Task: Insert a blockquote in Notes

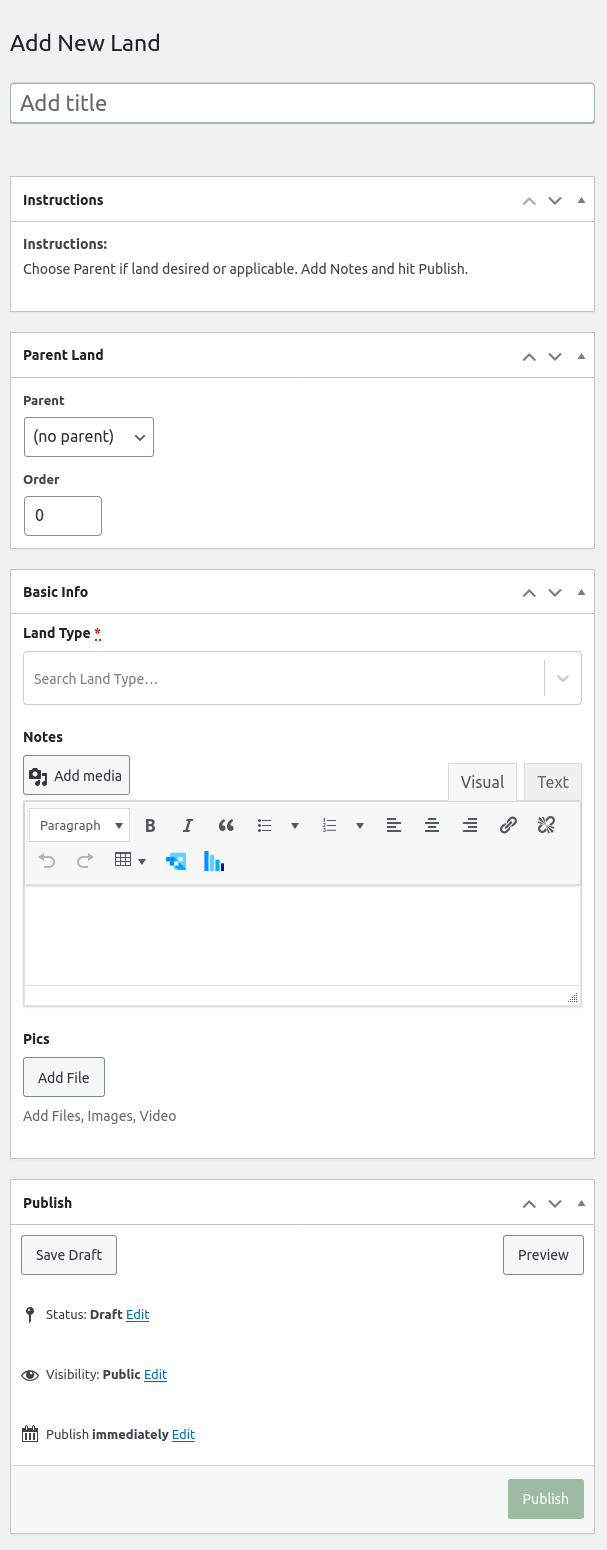Action: pyautogui.click(x=226, y=825)
